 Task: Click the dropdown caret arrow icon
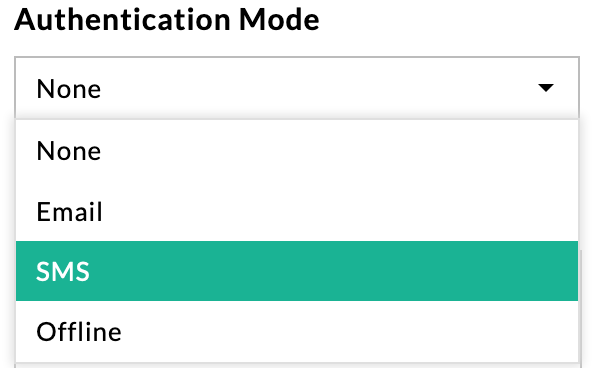(546, 88)
